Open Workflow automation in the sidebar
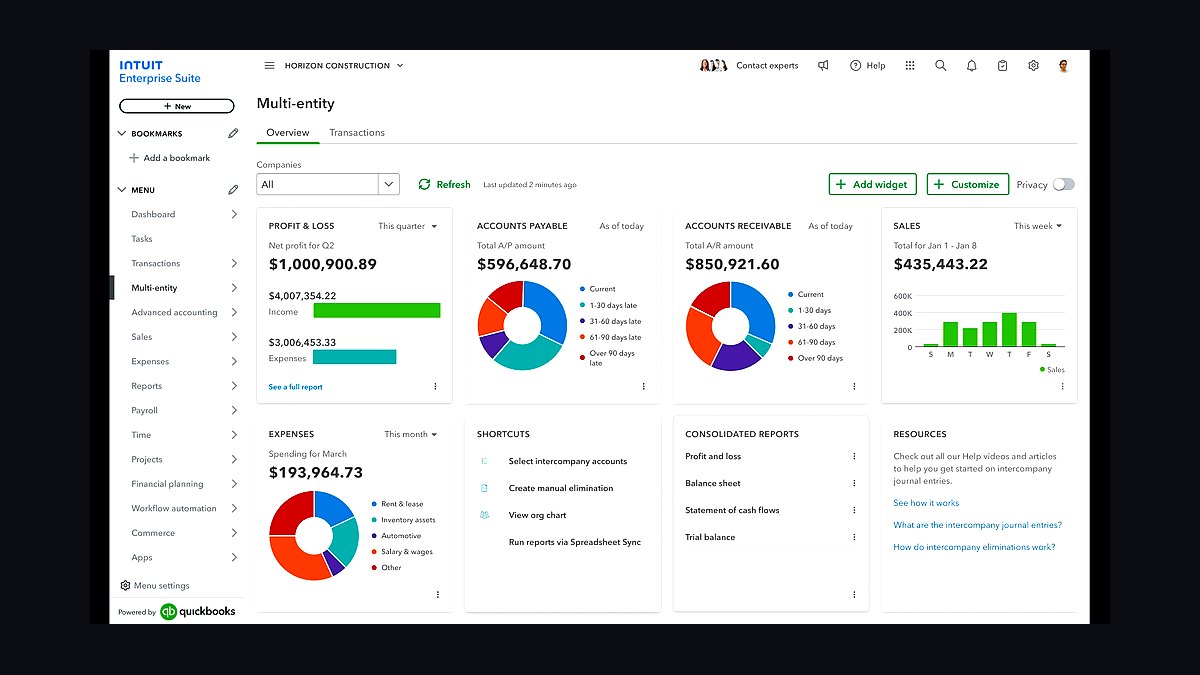Viewport: 1200px width, 675px height. [174, 508]
